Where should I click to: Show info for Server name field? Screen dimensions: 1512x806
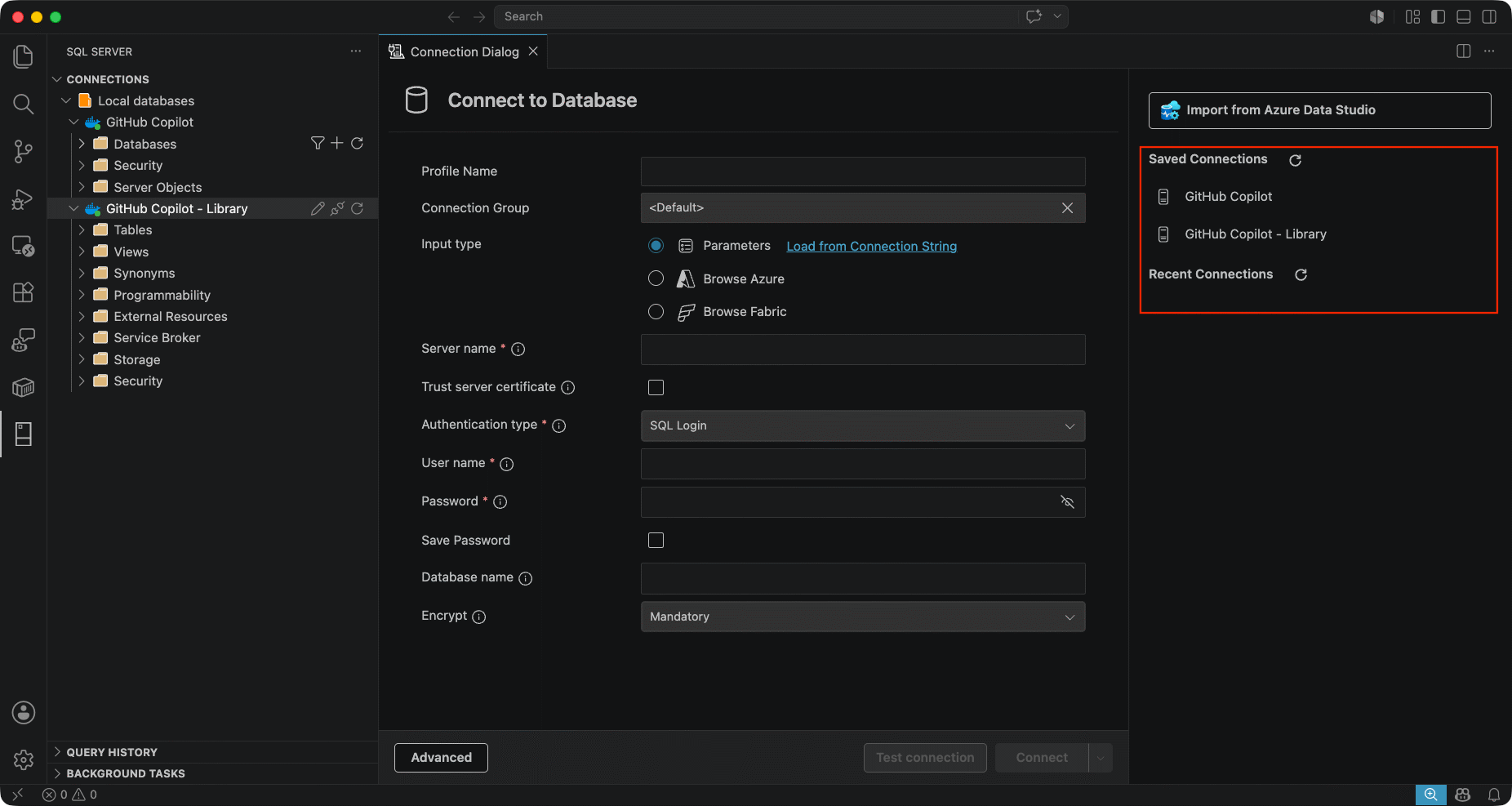coord(518,349)
